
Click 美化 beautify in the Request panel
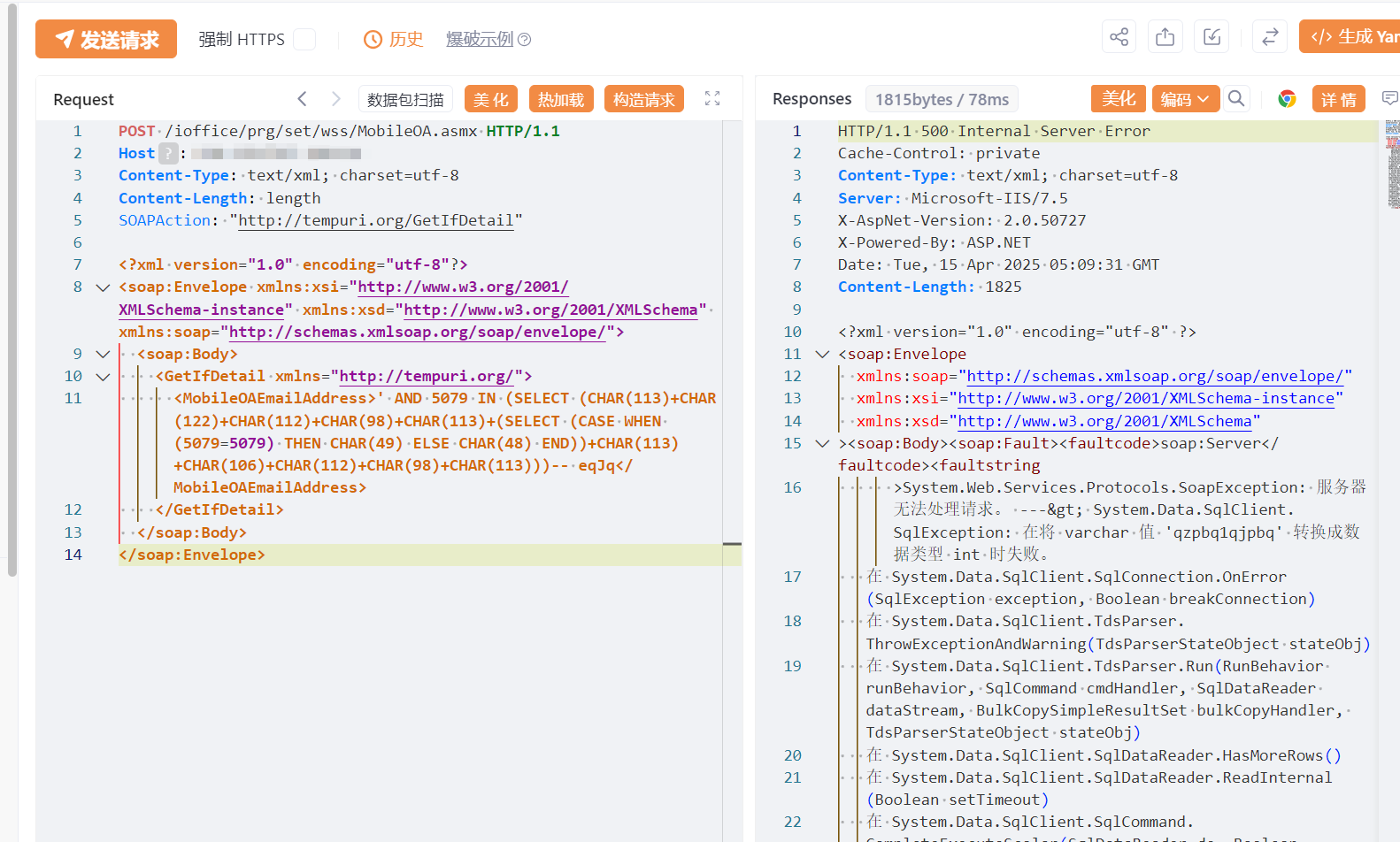(491, 99)
